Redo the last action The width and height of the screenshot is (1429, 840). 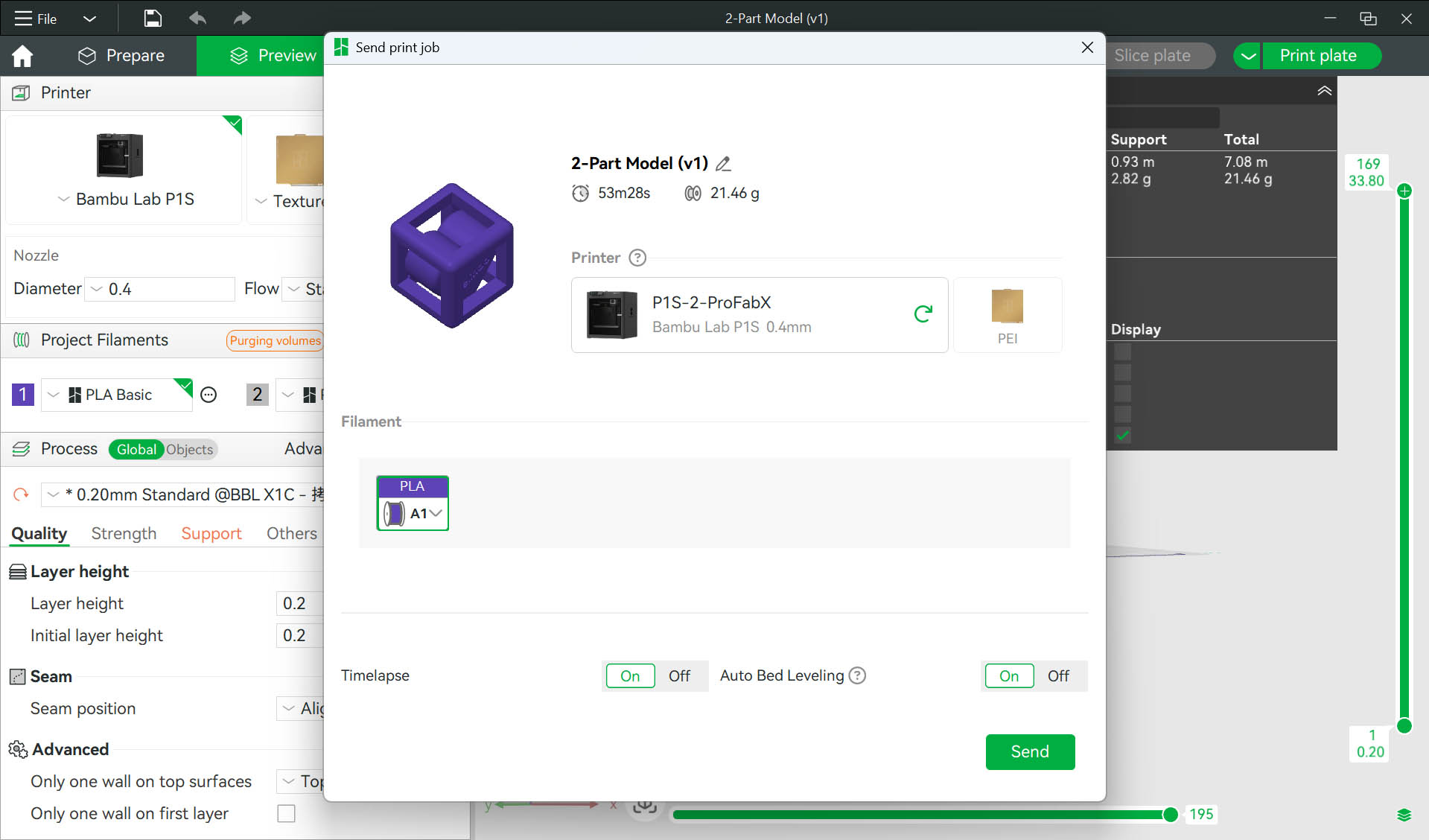click(x=242, y=19)
